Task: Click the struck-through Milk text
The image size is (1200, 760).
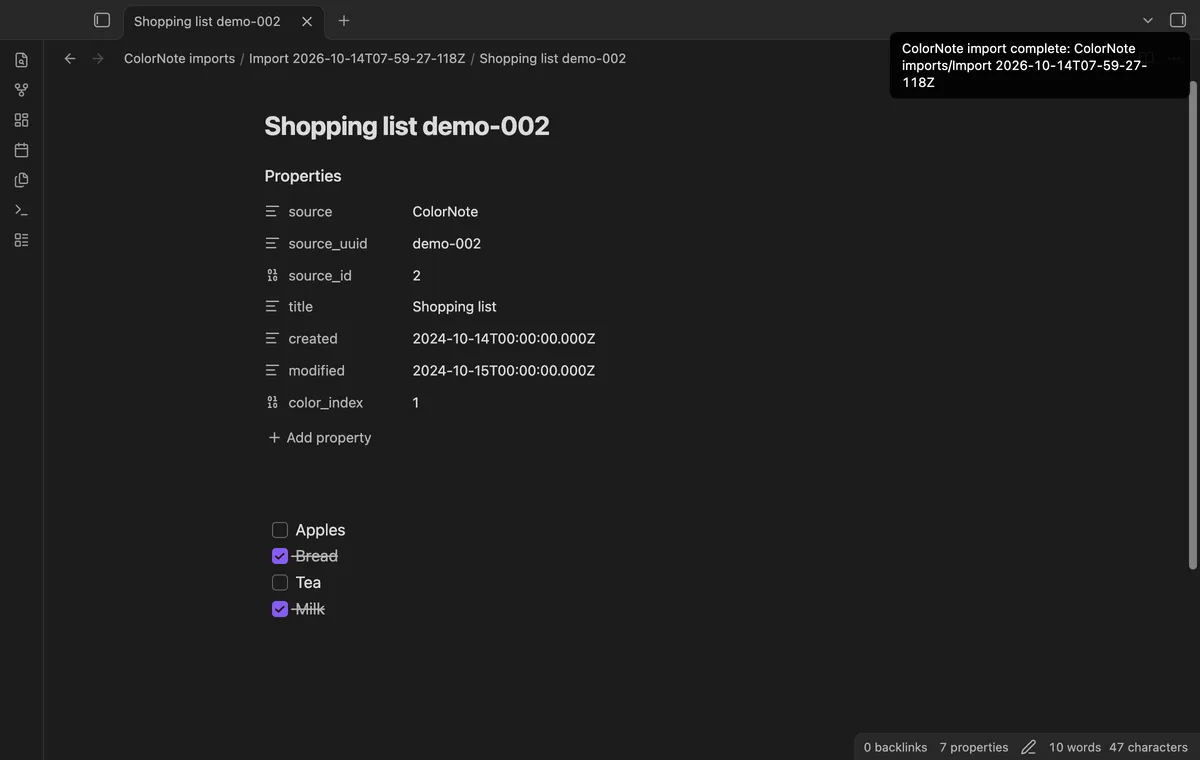Action: (310, 609)
